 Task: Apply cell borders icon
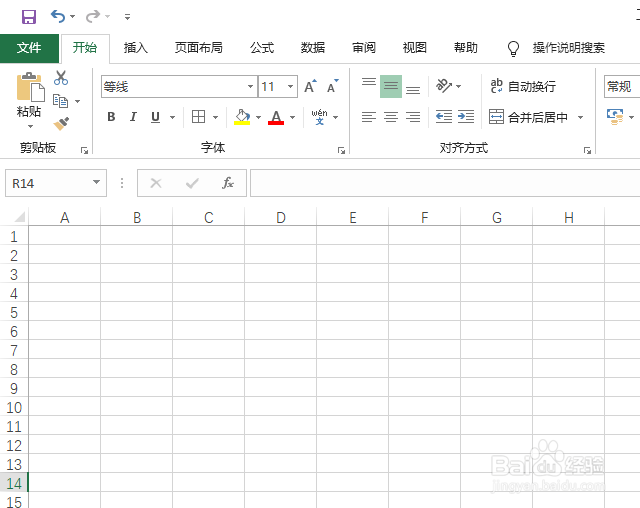click(199, 117)
